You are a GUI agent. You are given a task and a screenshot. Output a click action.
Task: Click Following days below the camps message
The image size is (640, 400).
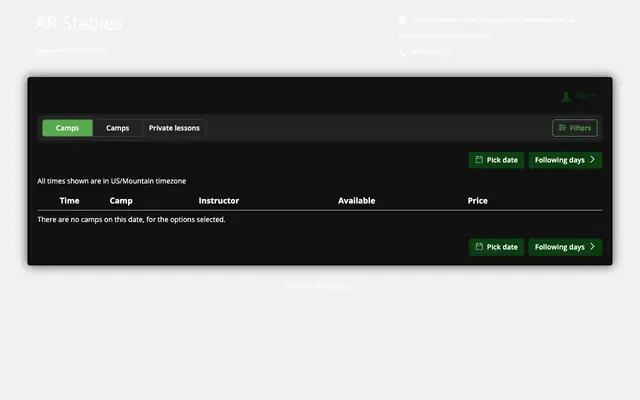[565, 247]
